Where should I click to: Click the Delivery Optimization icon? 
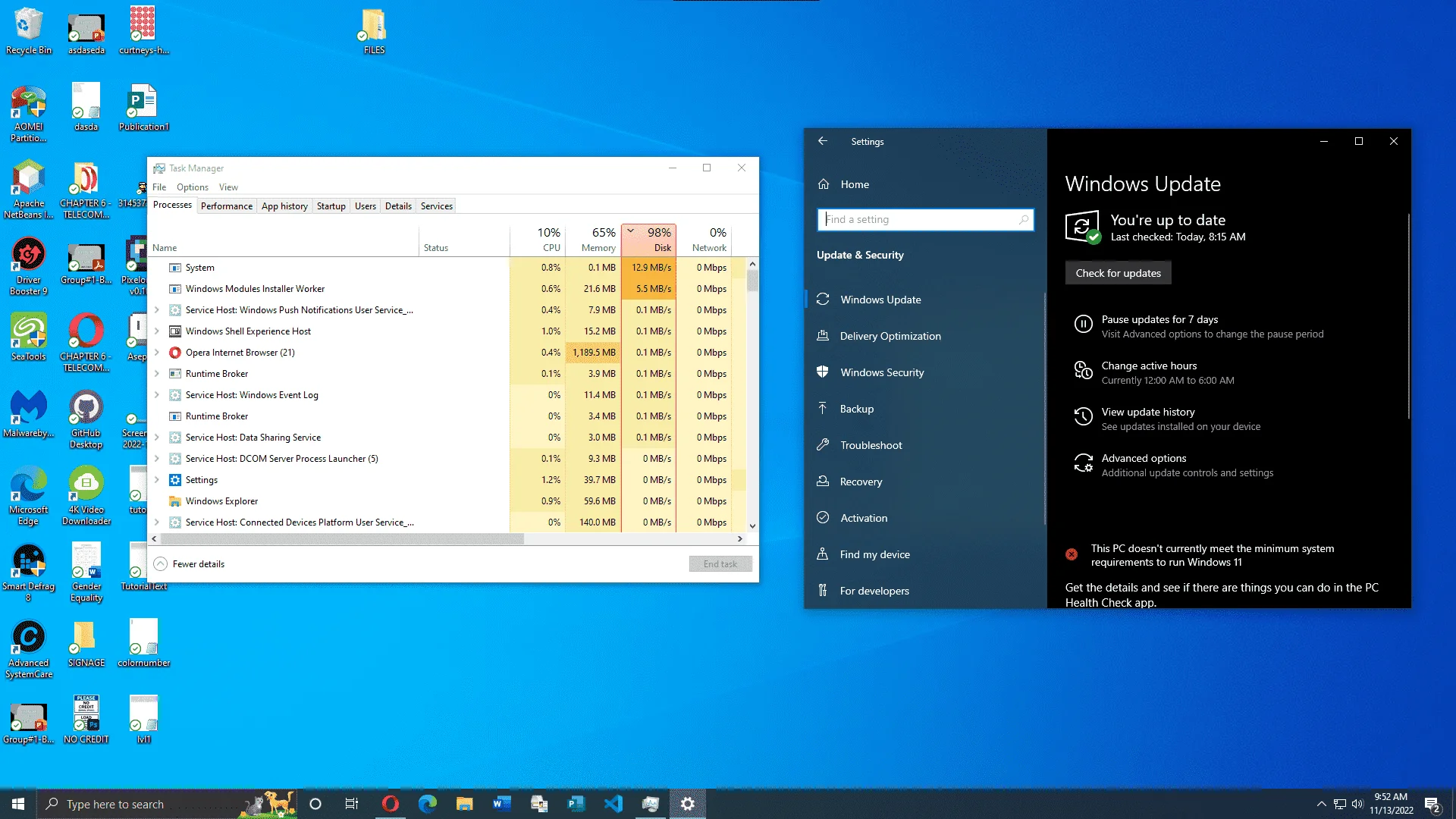tap(823, 336)
